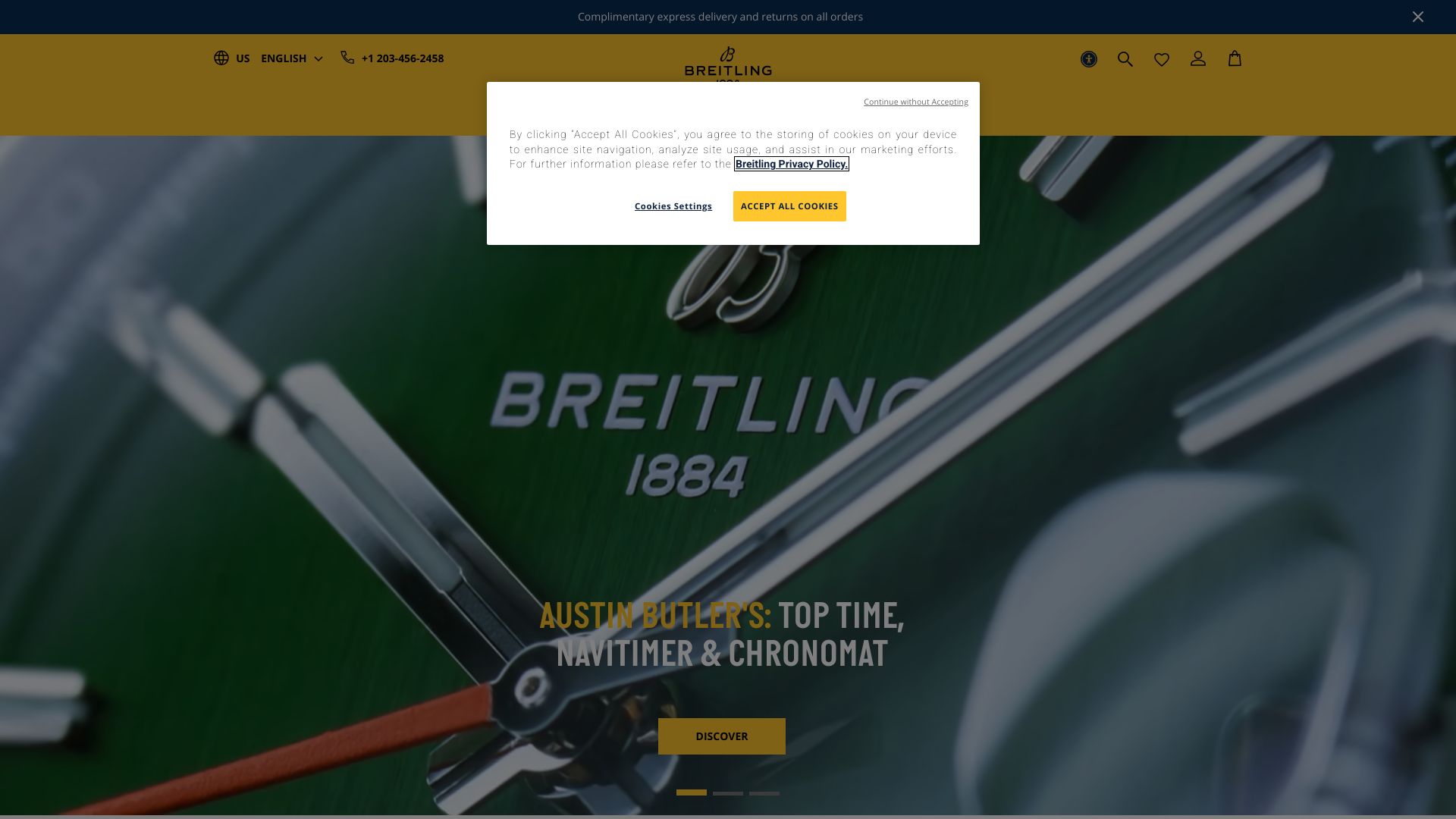Click the chevron beside ENGLISH
1456x819 pixels.
[318, 59]
